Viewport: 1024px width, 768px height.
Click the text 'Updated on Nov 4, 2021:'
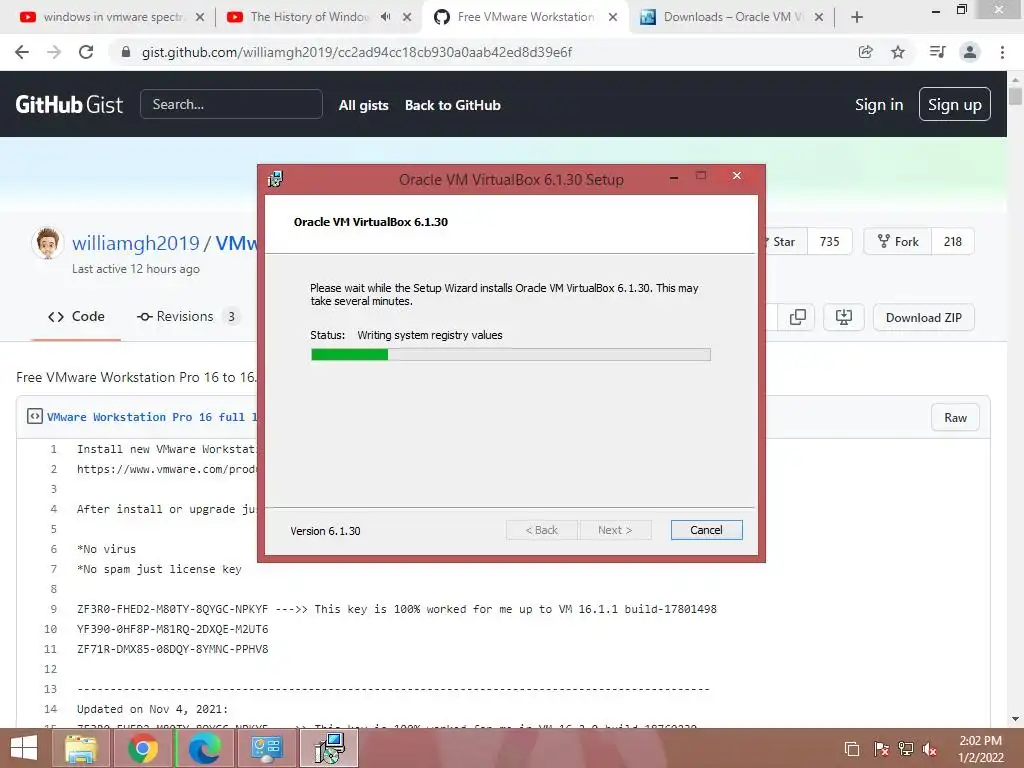pos(152,709)
